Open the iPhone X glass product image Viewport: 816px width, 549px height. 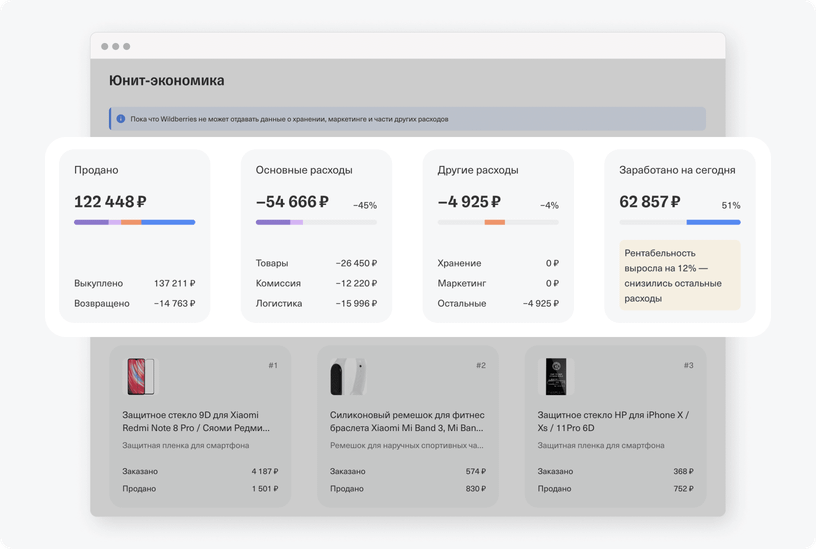tap(556, 376)
